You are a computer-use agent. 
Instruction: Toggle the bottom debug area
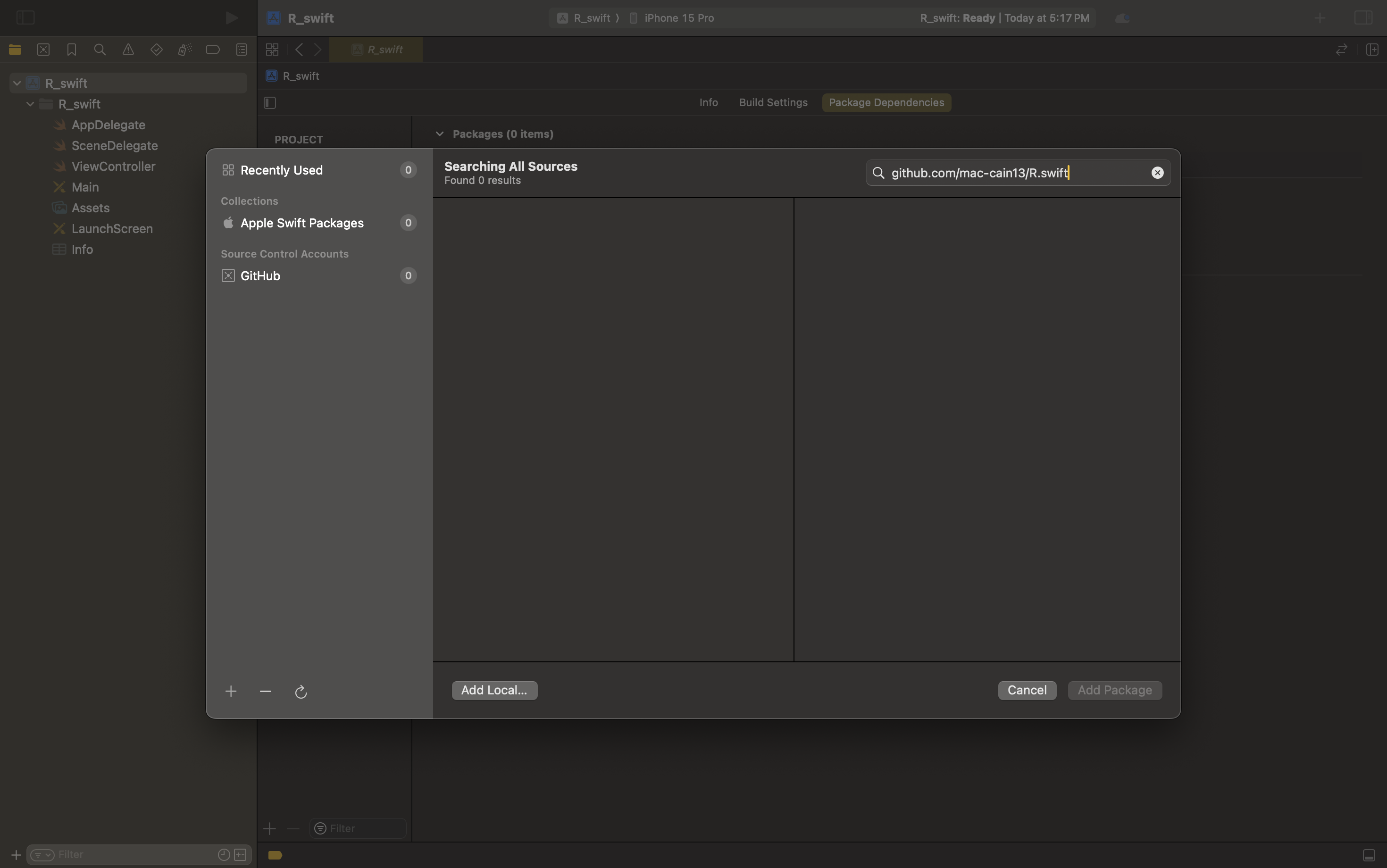1369,855
